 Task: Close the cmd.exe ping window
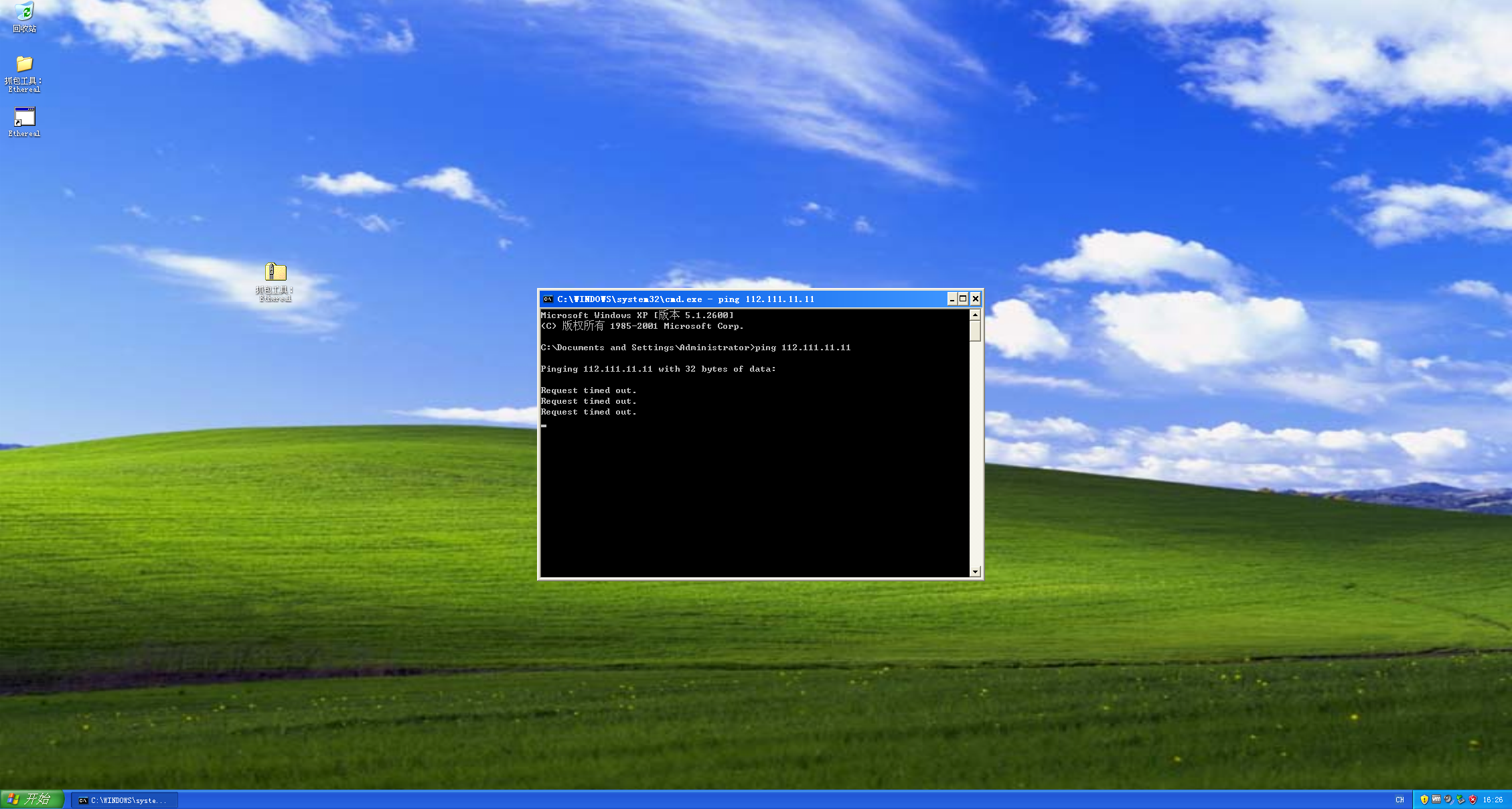pyautogui.click(x=975, y=299)
